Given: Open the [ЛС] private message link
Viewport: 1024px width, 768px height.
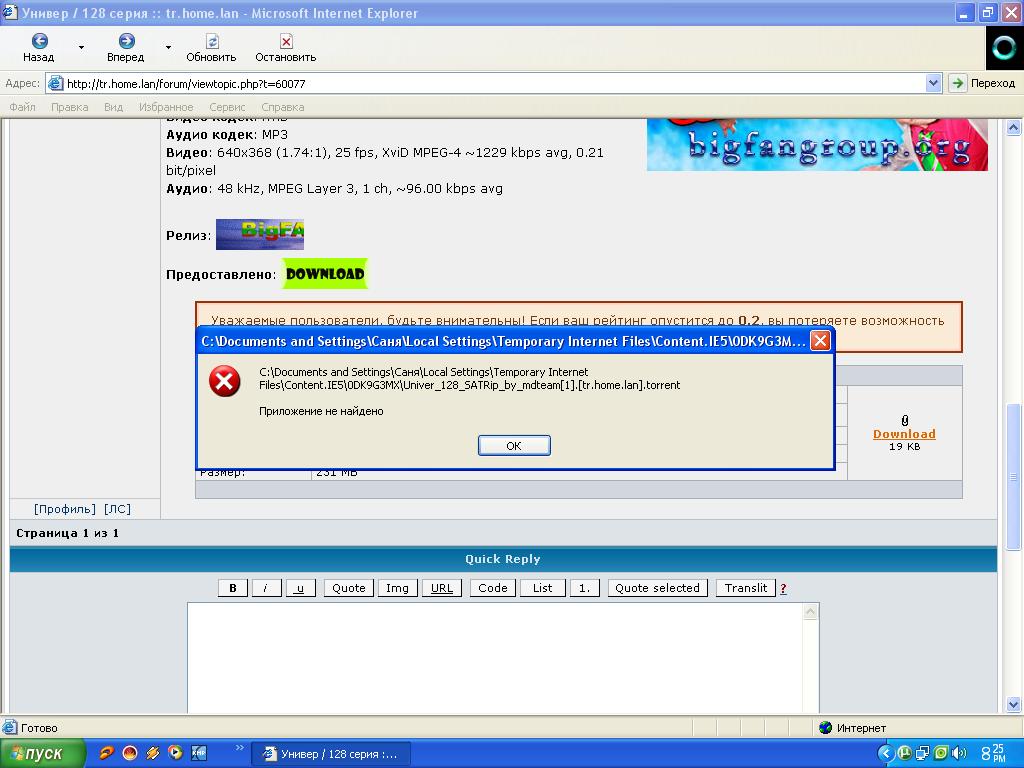Looking at the screenshot, I should (118, 509).
